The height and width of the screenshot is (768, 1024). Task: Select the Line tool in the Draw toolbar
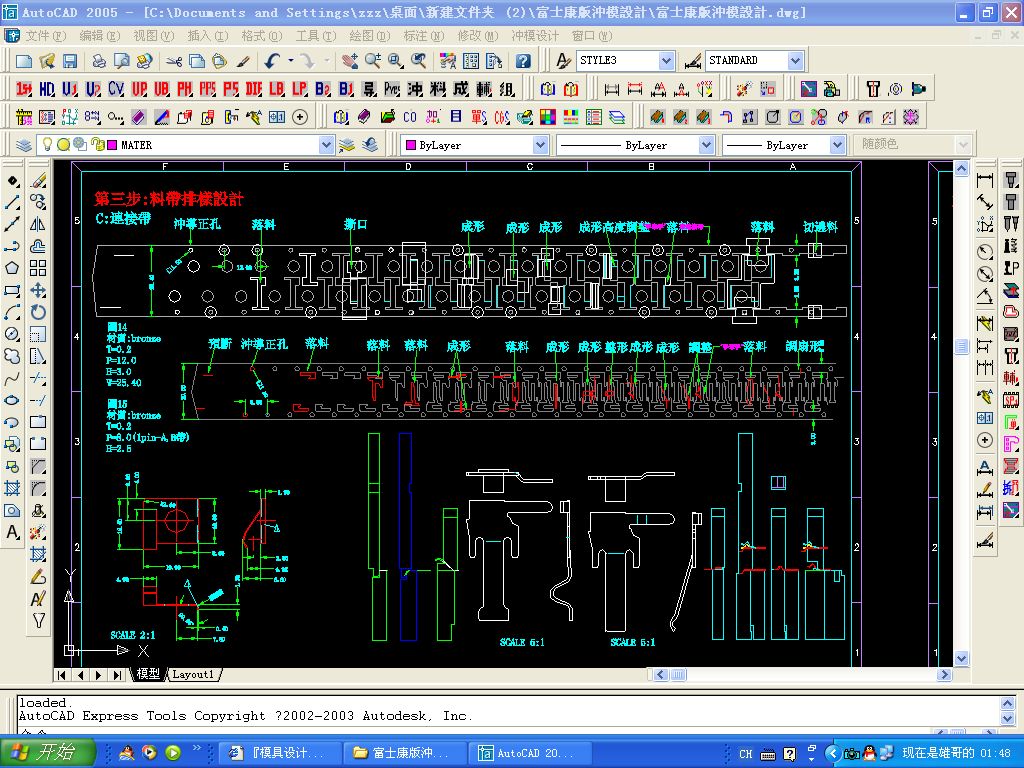pos(12,202)
